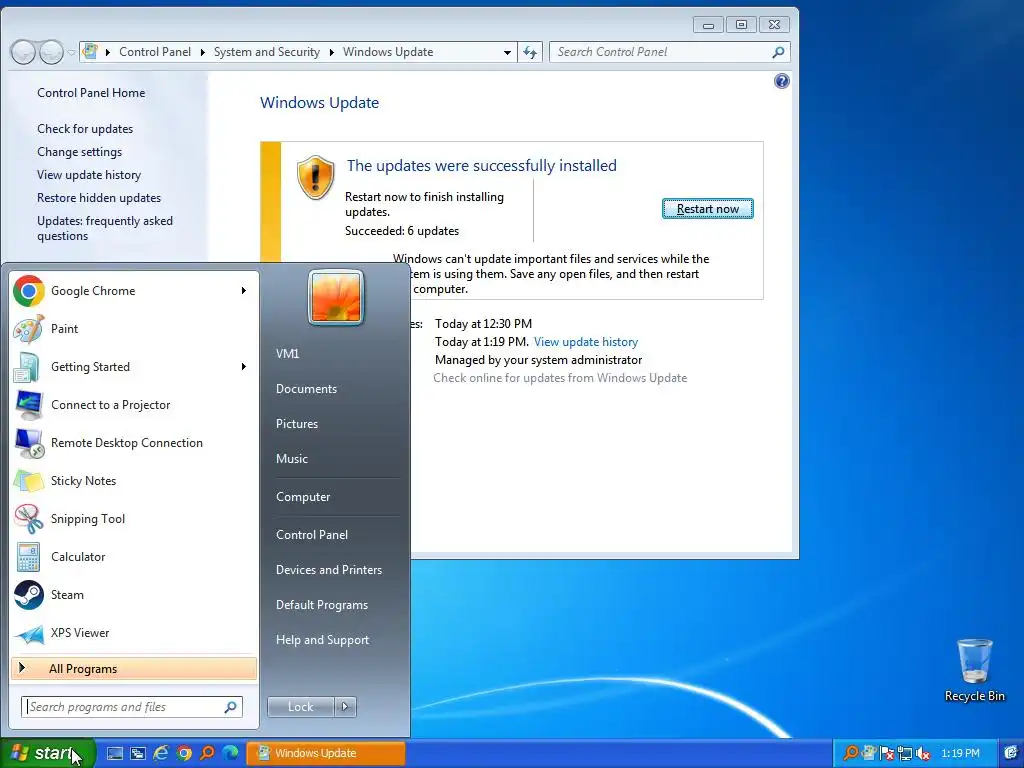
Task: Open XPS Viewer
Action: tap(134, 632)
